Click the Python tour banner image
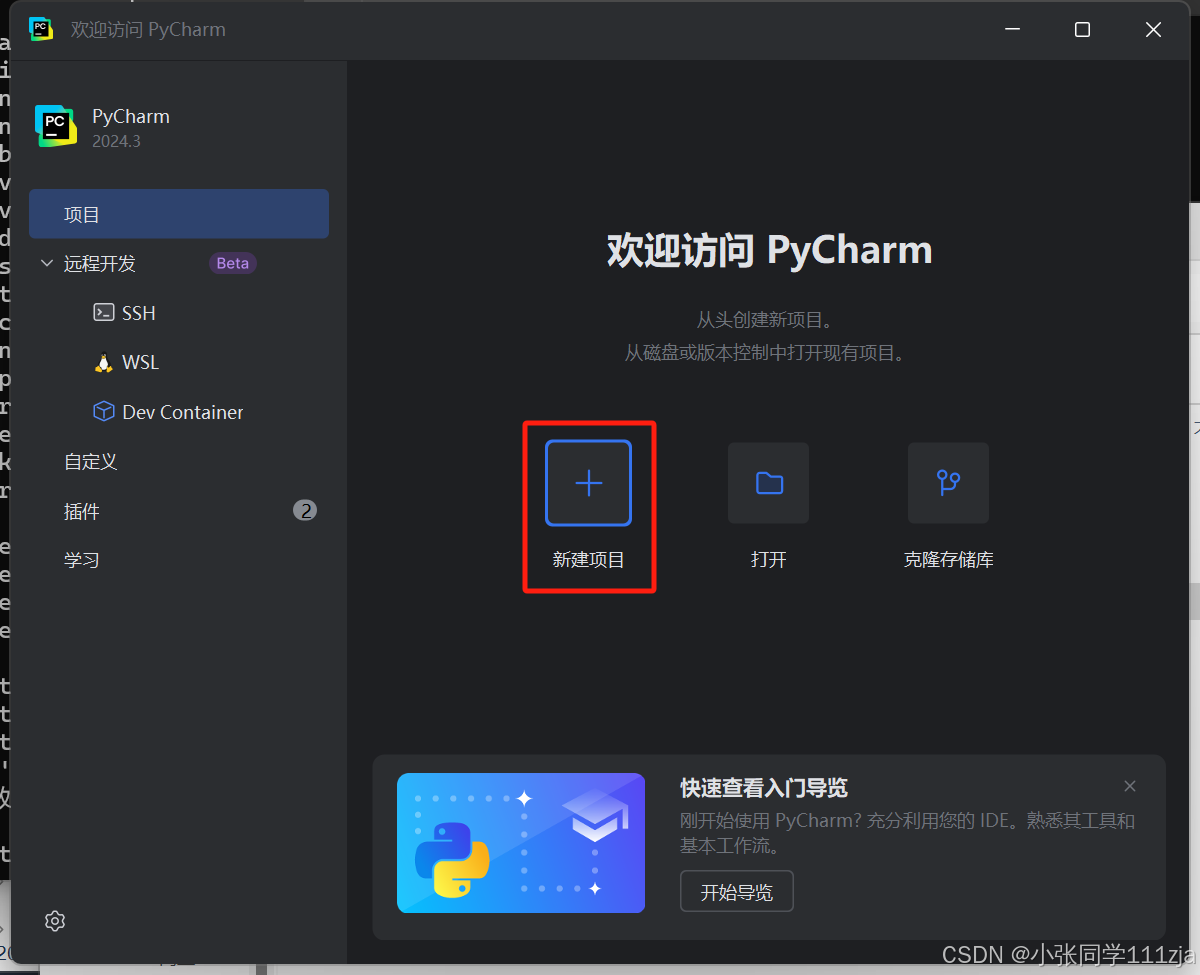The width and height of the screenshot is (1200, 975). click(521, 843)
